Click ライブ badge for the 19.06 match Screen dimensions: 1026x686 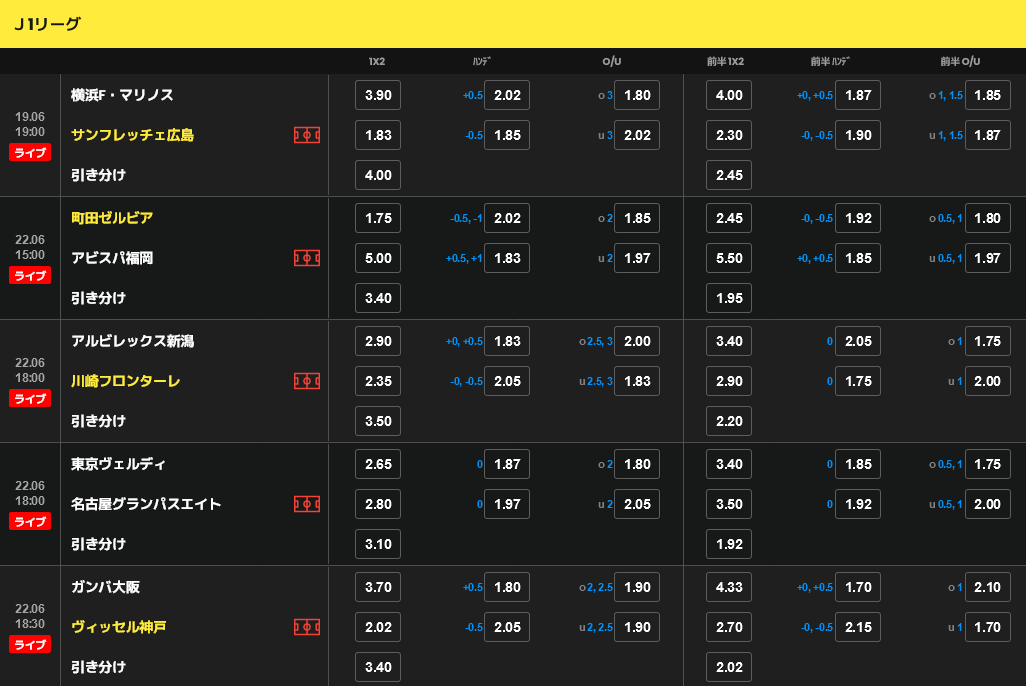point(30,153)
